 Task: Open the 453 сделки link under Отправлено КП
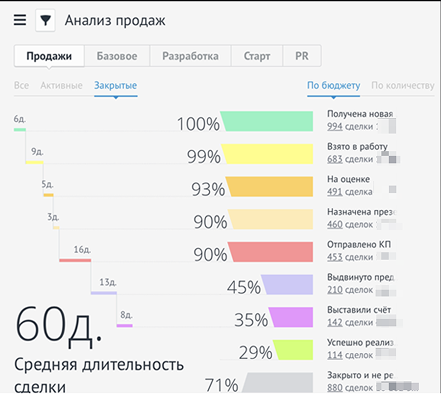click(x=350, y=257)
